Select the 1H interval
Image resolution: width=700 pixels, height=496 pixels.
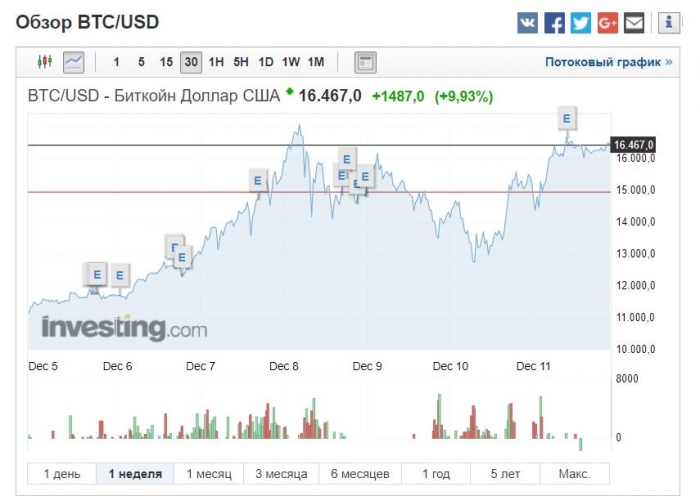click(x=216, y=62)
